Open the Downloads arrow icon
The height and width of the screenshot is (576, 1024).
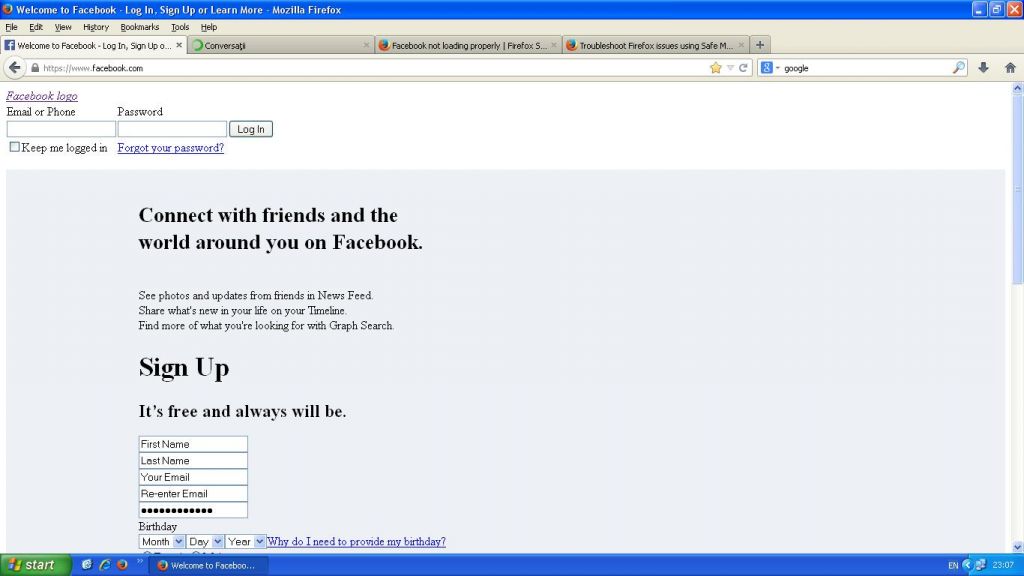983,67
